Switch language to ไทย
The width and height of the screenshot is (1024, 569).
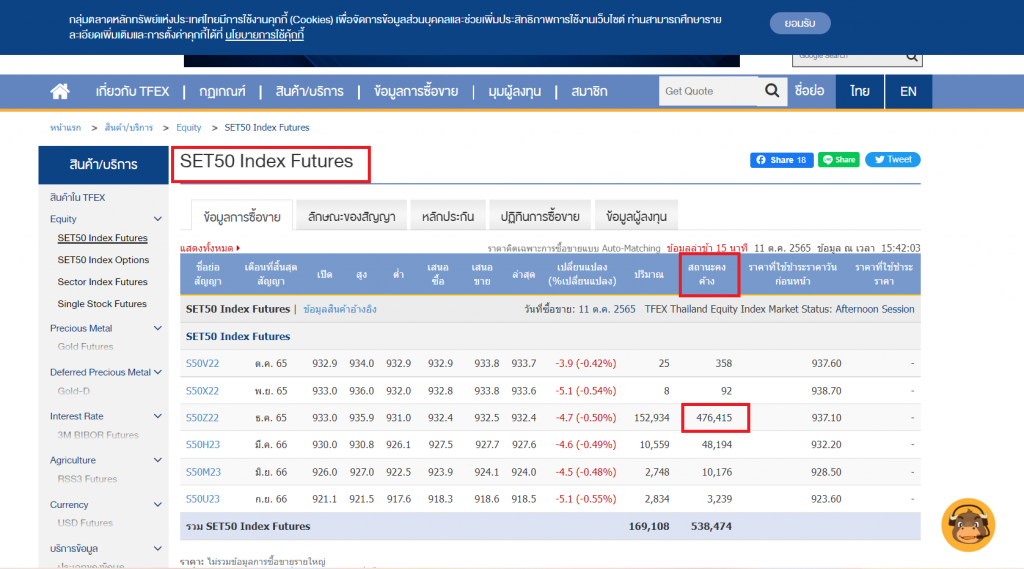pyautogui.click(x=859, y=91)
